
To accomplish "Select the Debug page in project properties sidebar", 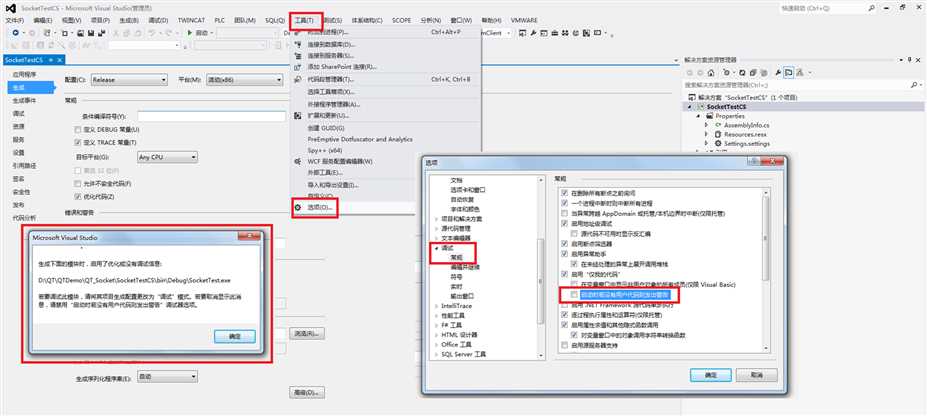I will (x=18, y=113).
